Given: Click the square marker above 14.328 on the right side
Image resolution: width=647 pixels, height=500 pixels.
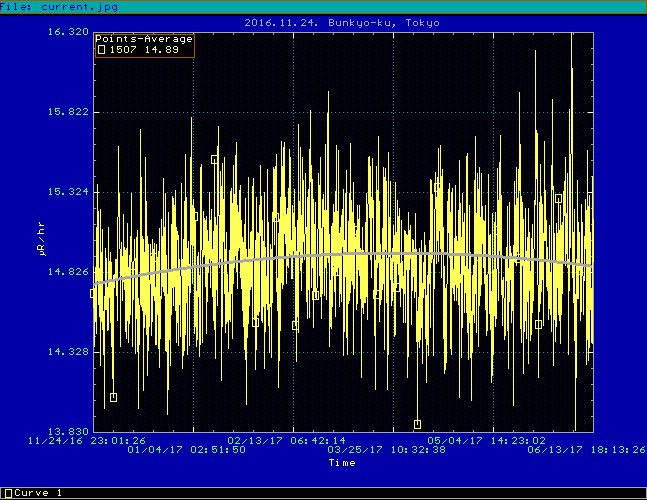Looking at the screenshot, I should click(538, 324).
